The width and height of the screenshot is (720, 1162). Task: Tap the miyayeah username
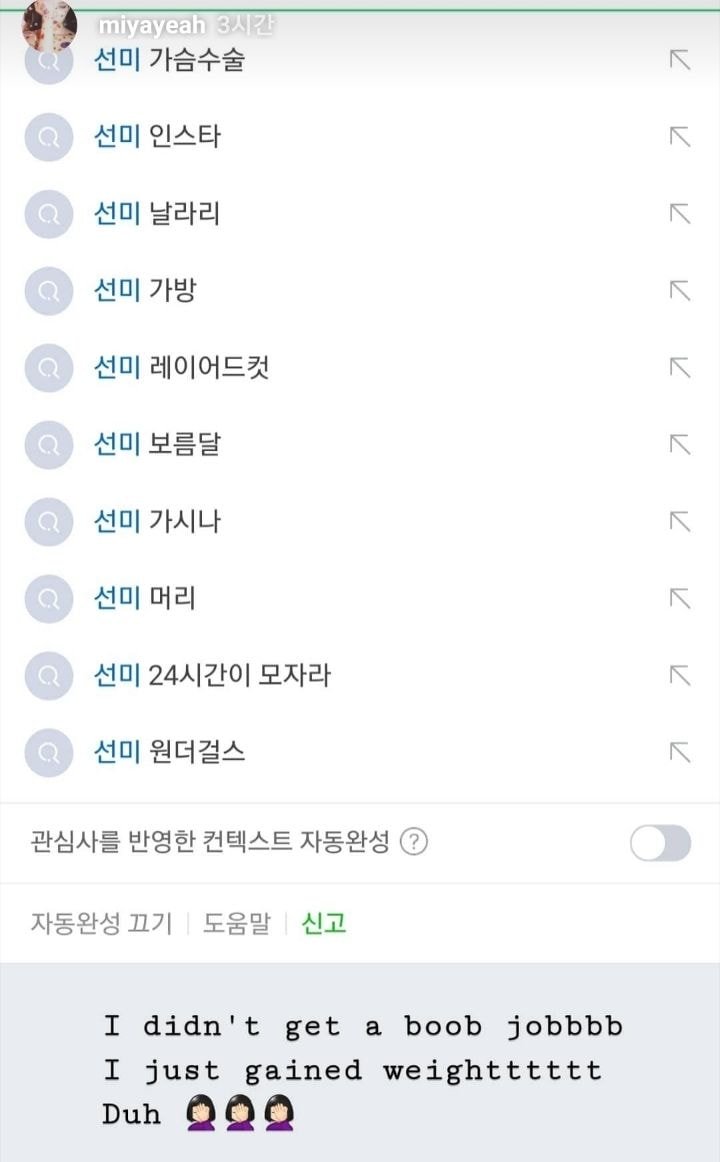click(x=151, y=25)
